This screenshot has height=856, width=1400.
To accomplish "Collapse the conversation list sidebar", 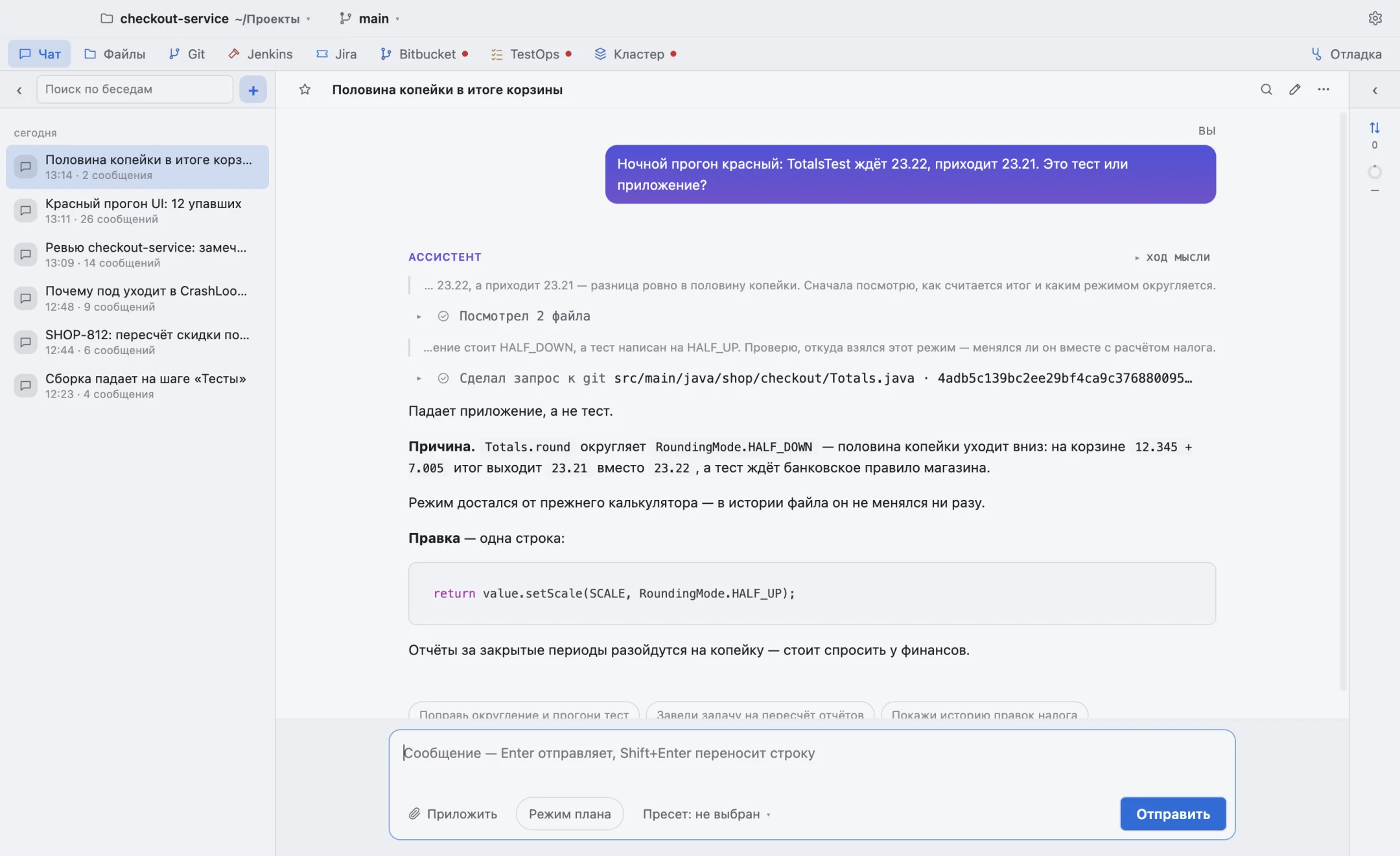I will (x=19, y=90).
